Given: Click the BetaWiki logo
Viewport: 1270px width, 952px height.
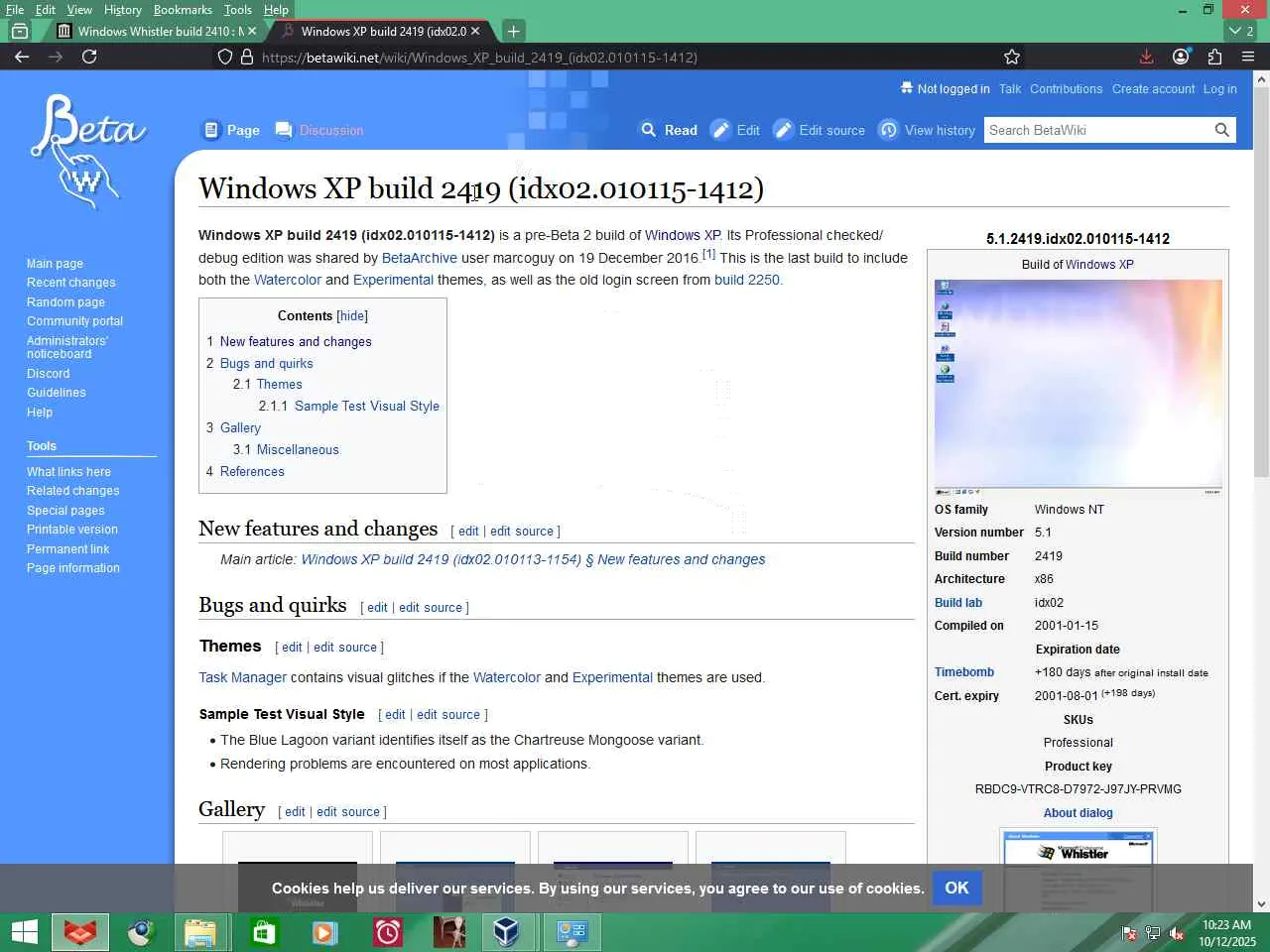Looking at the screenshot, I should [88, 151].
